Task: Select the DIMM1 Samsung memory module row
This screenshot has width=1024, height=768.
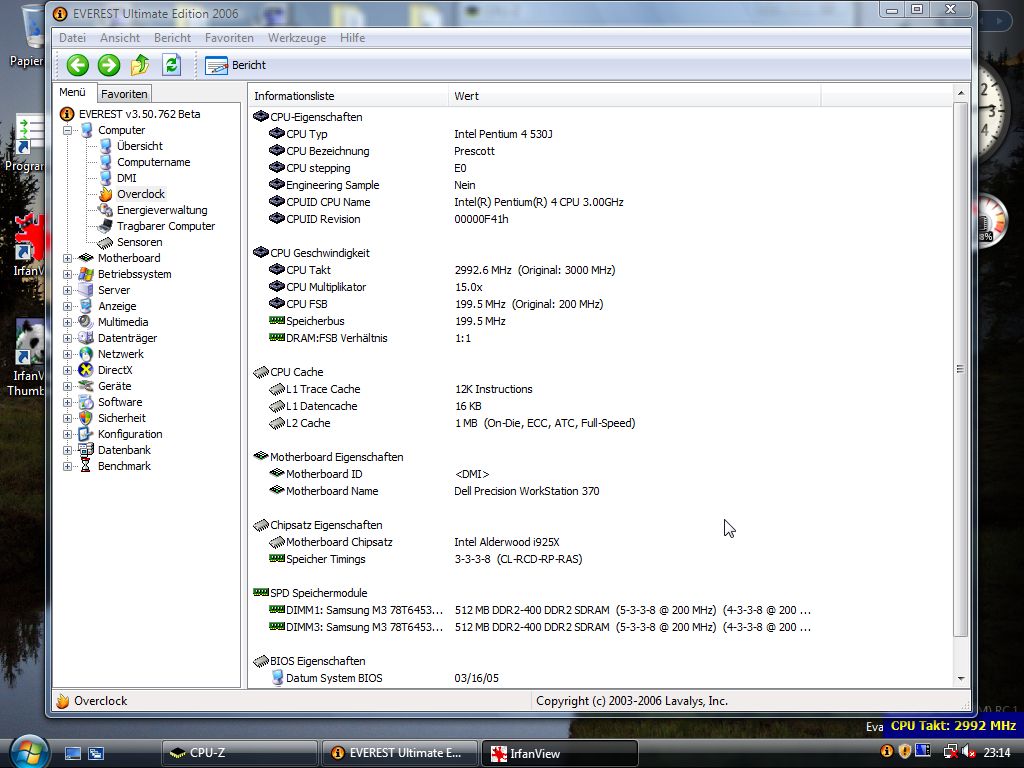Action: pos(534,609)
